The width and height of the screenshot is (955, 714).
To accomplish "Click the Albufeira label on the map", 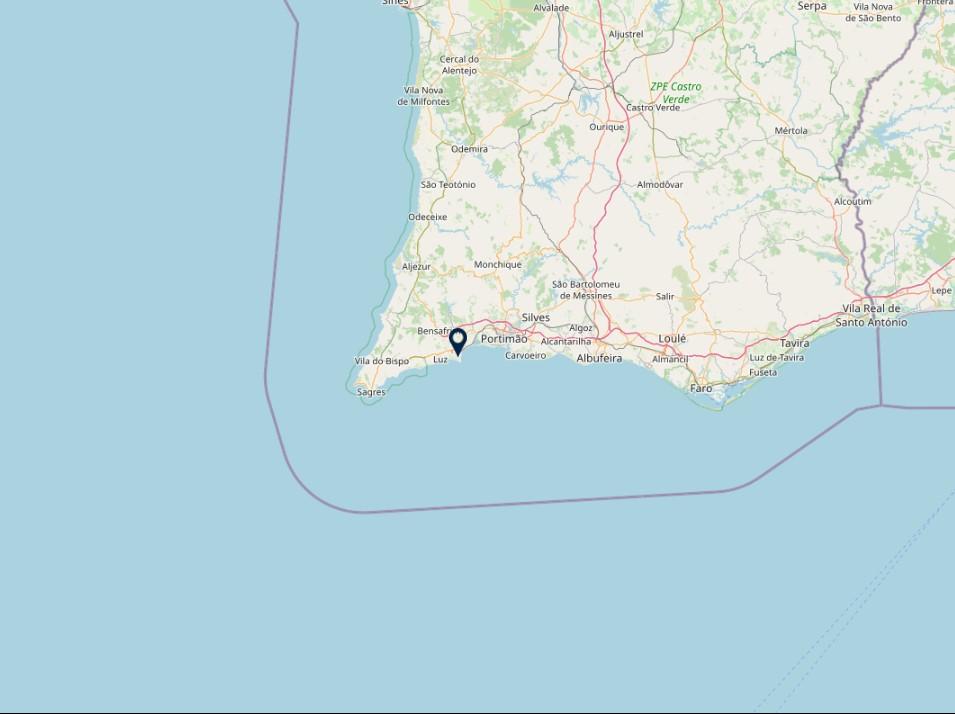I will point(599,358).
